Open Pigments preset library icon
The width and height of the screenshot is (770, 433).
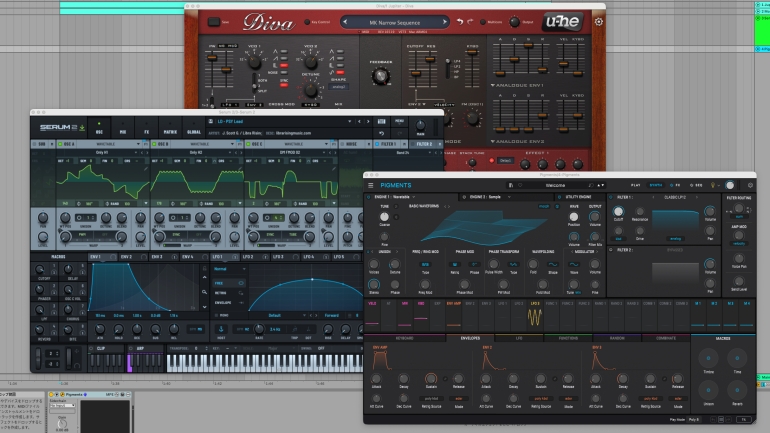coord(511,185)
